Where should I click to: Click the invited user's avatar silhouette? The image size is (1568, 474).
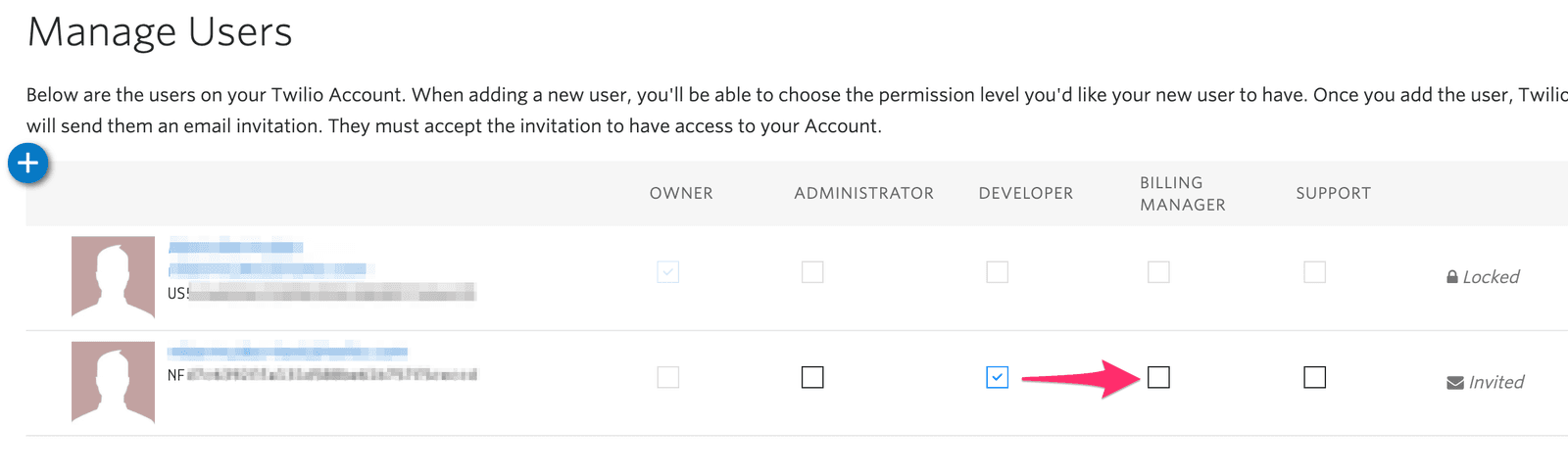(x=113, y=381)
